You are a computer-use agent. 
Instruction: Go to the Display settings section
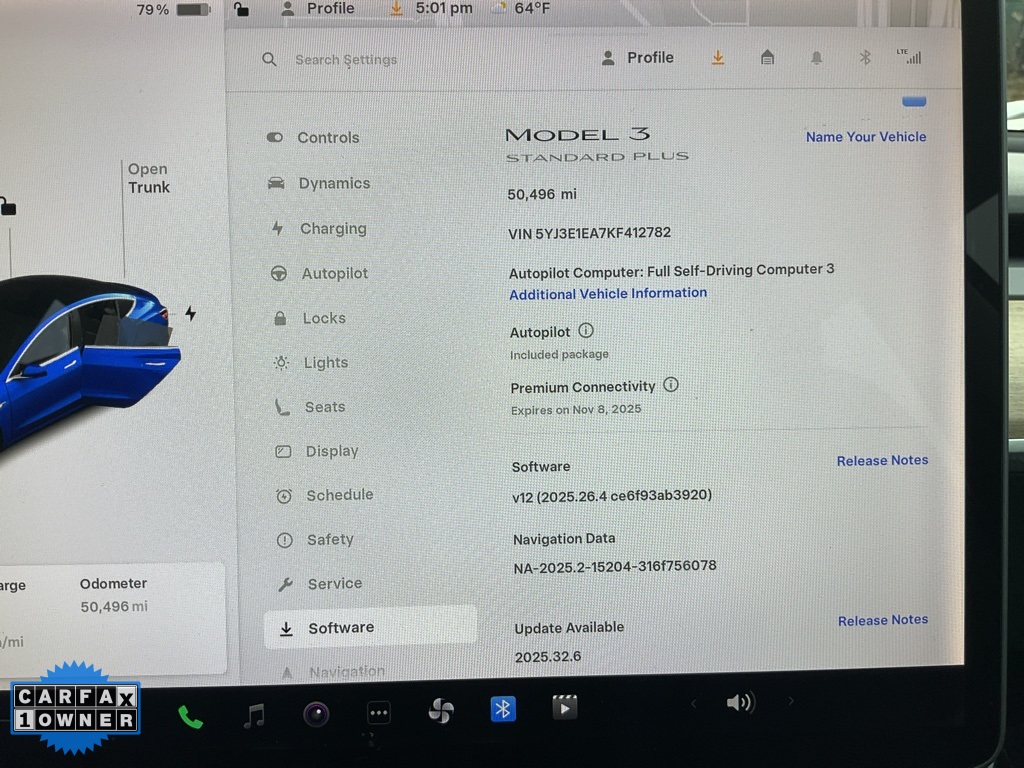pyautogui.click(x=331, y=452)
